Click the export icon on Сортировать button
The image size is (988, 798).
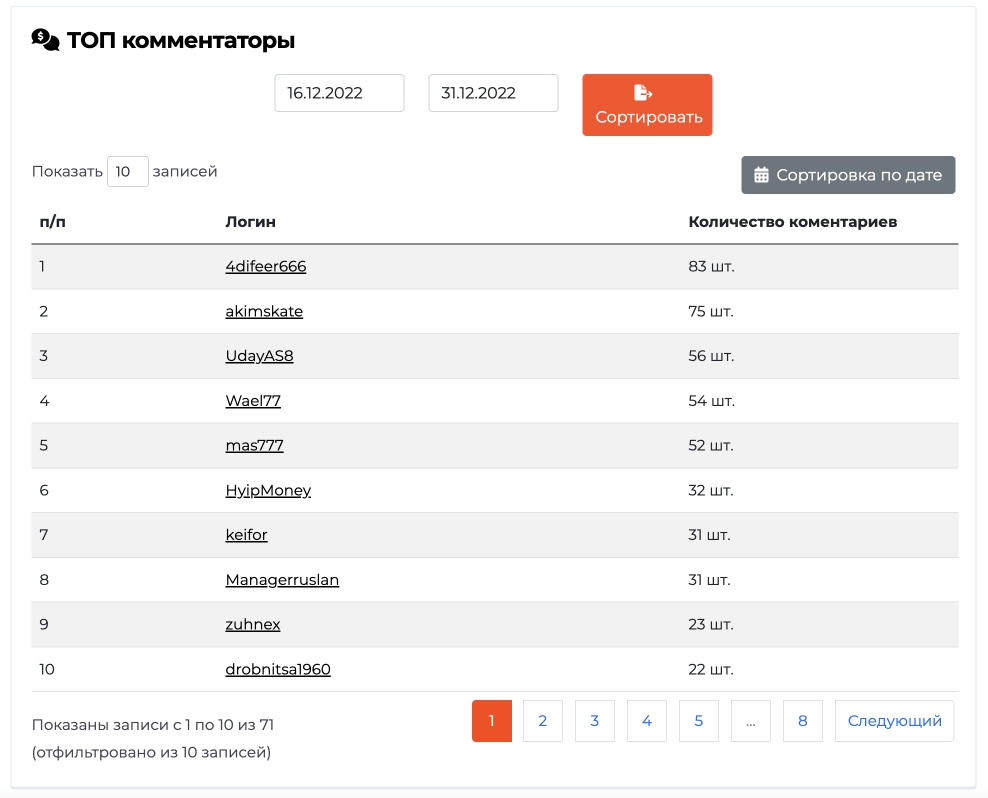pyautogui.click(x=643, y=93)
